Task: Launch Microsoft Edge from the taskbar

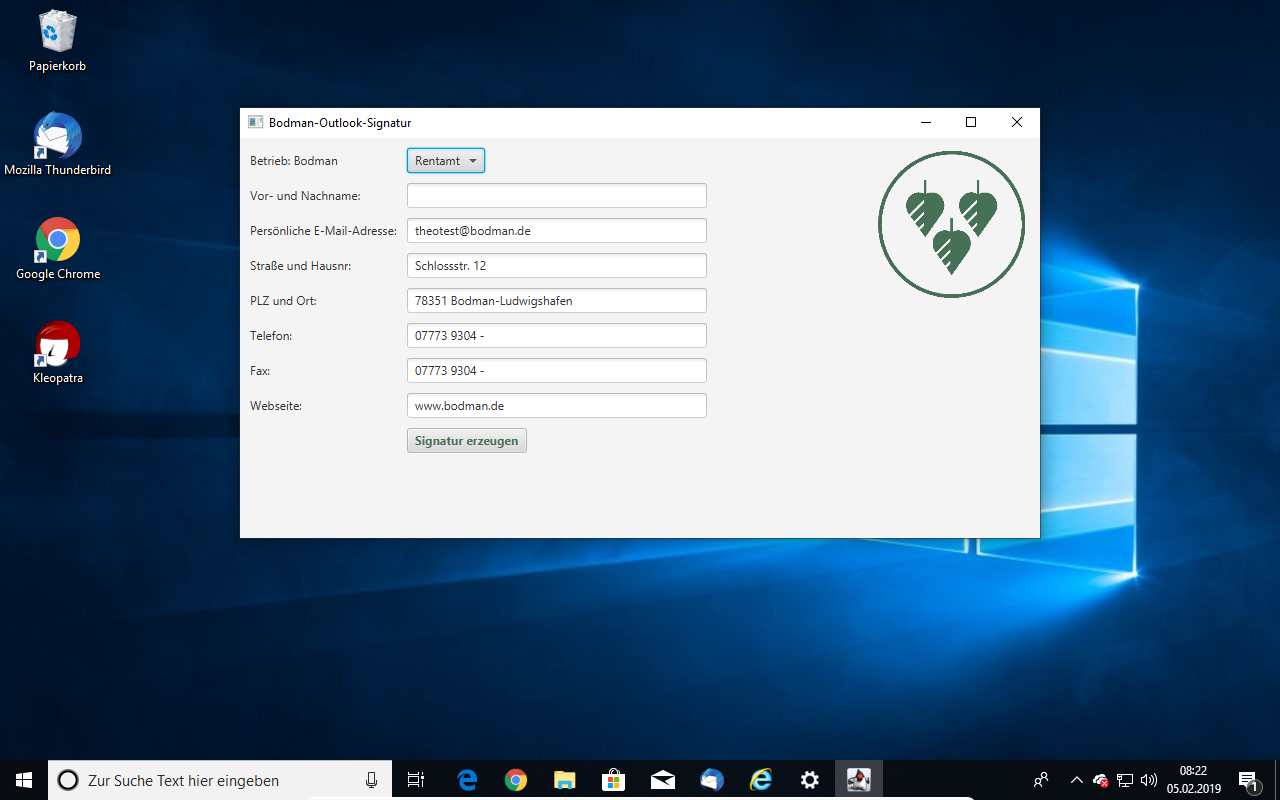Action: point(467,780)
